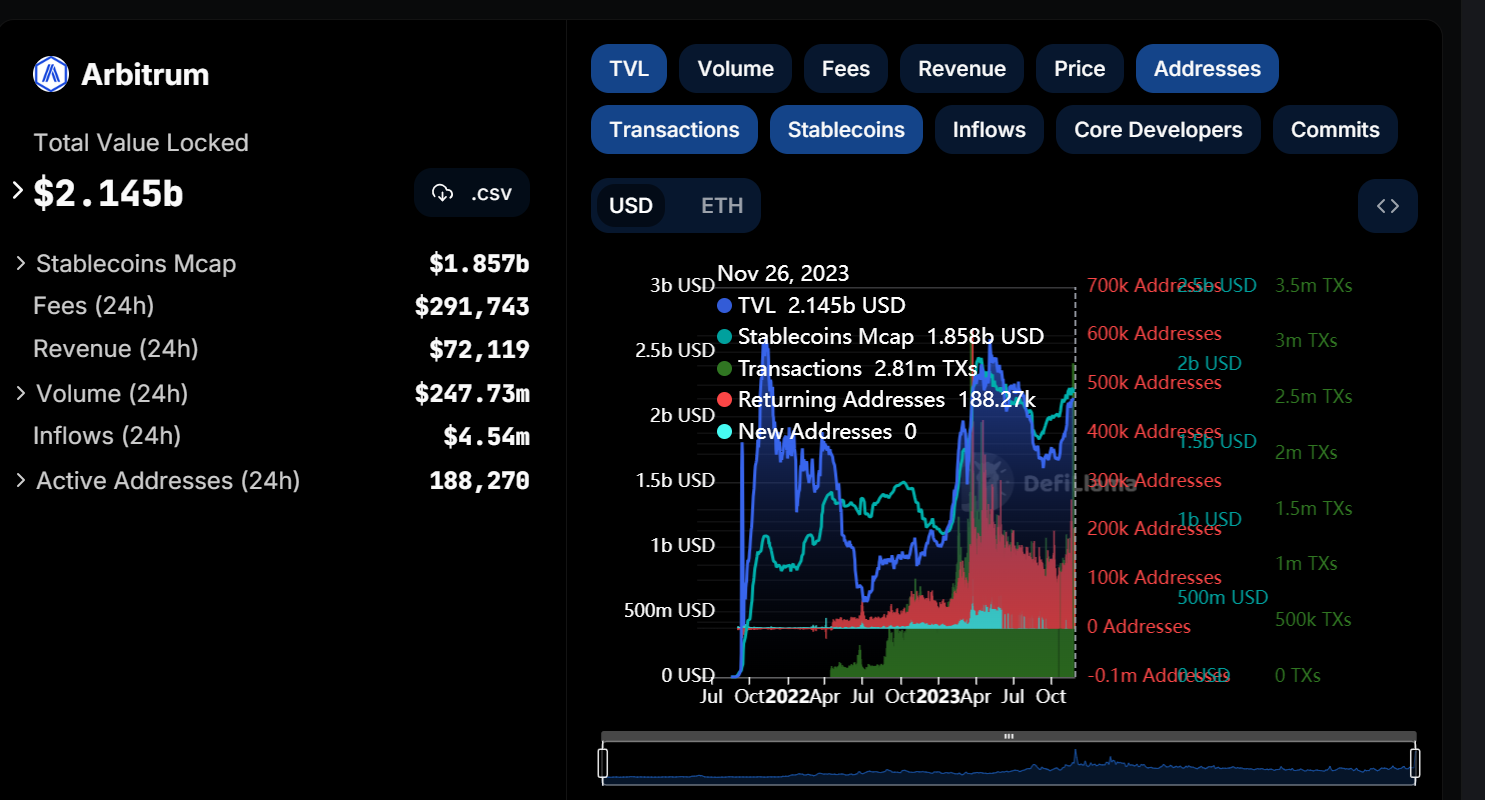
Task: Open the embed code icon button
Action: coord(1388,206)
